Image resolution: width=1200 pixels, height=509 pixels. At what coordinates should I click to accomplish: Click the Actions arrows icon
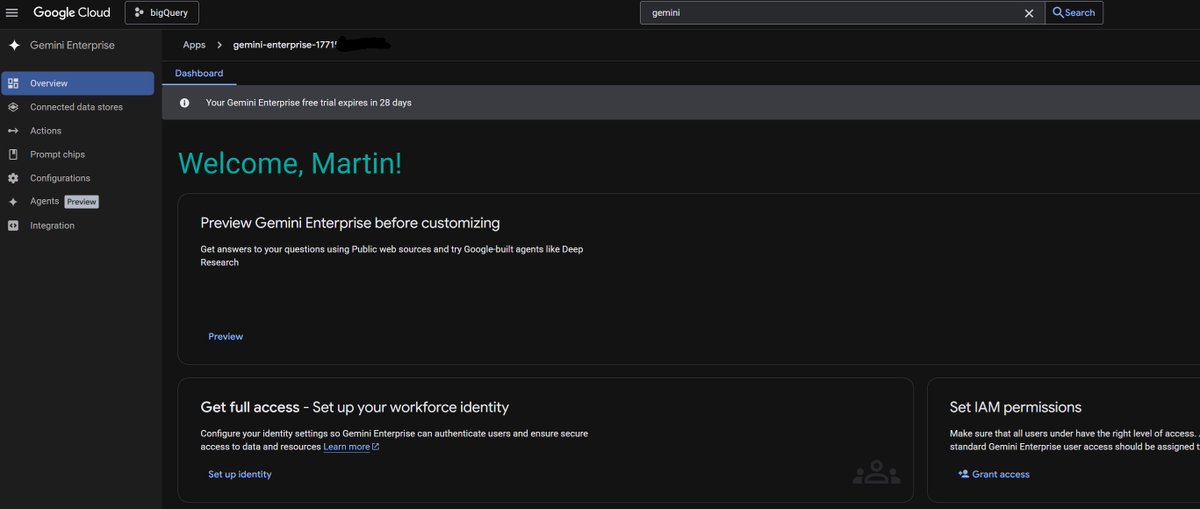pyautogui.click(x=12, y=131)
